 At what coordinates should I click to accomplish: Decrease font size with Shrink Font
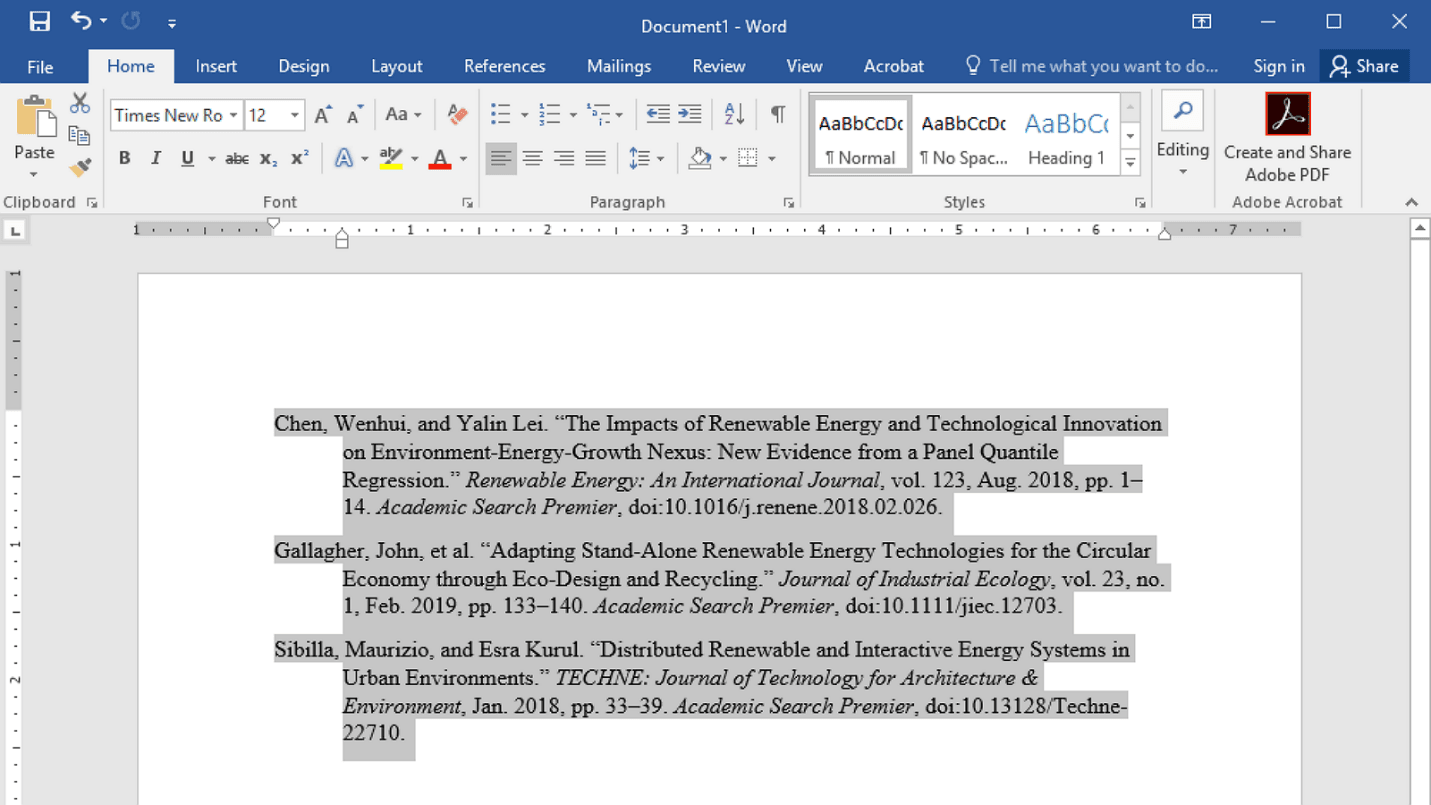click(x=355, y=115)
